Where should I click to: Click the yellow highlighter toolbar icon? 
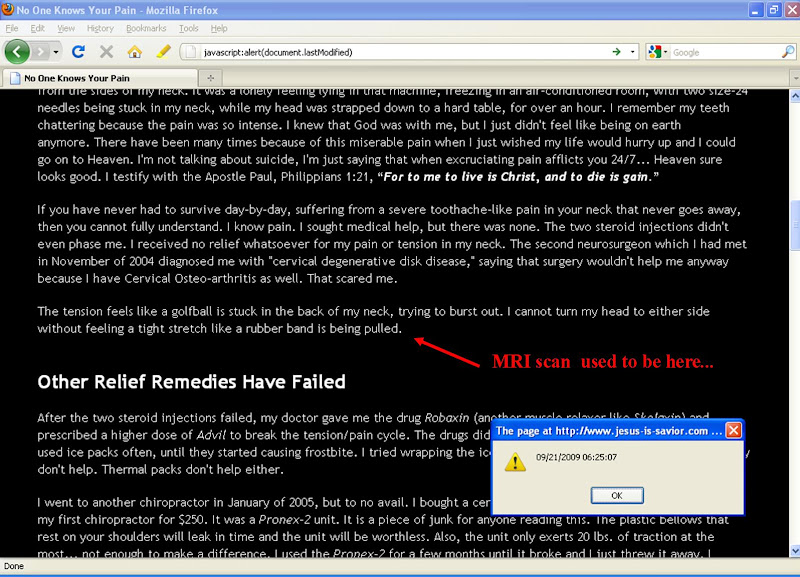(163, 52)
